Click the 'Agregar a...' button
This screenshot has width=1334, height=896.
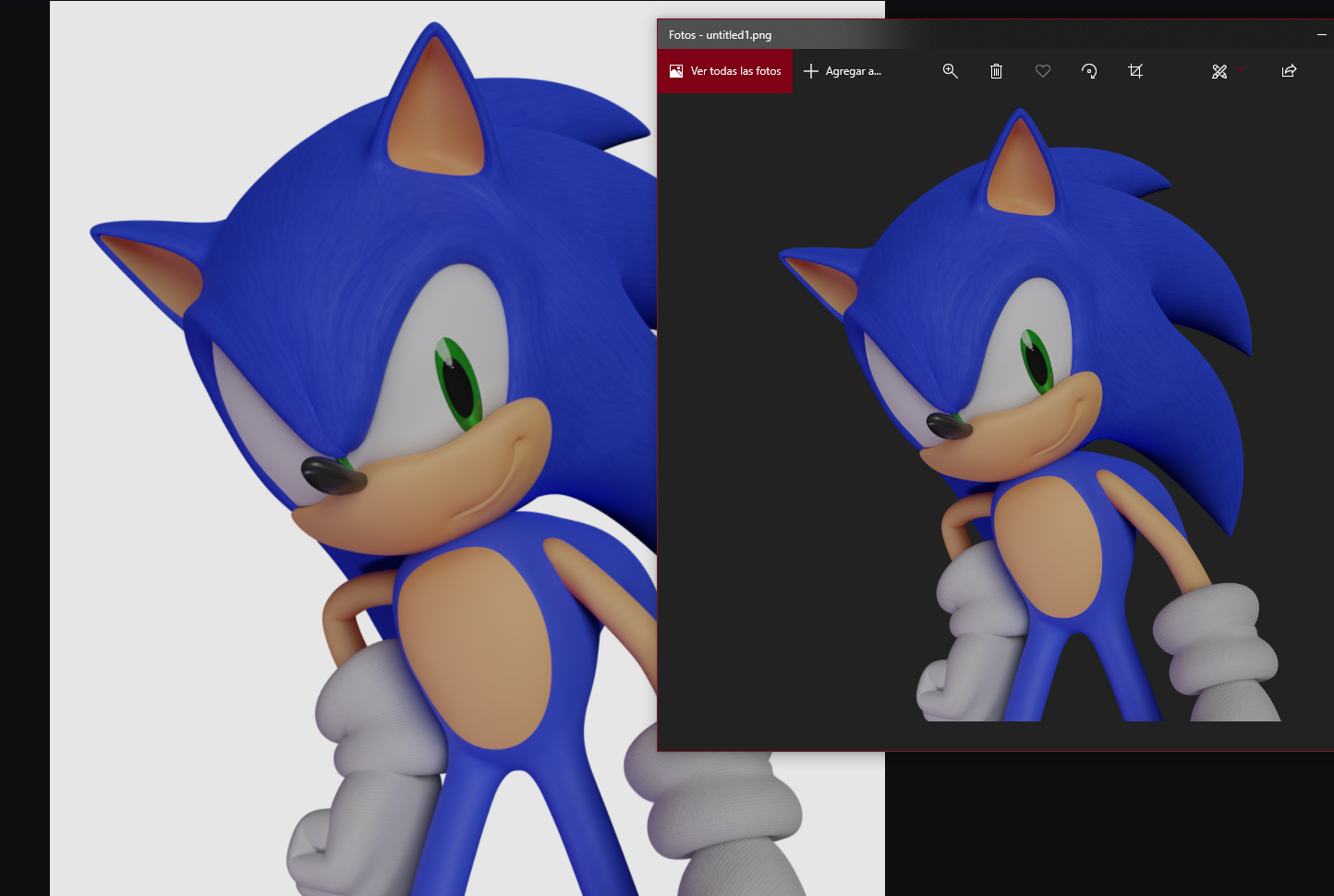tap(843, 71)
